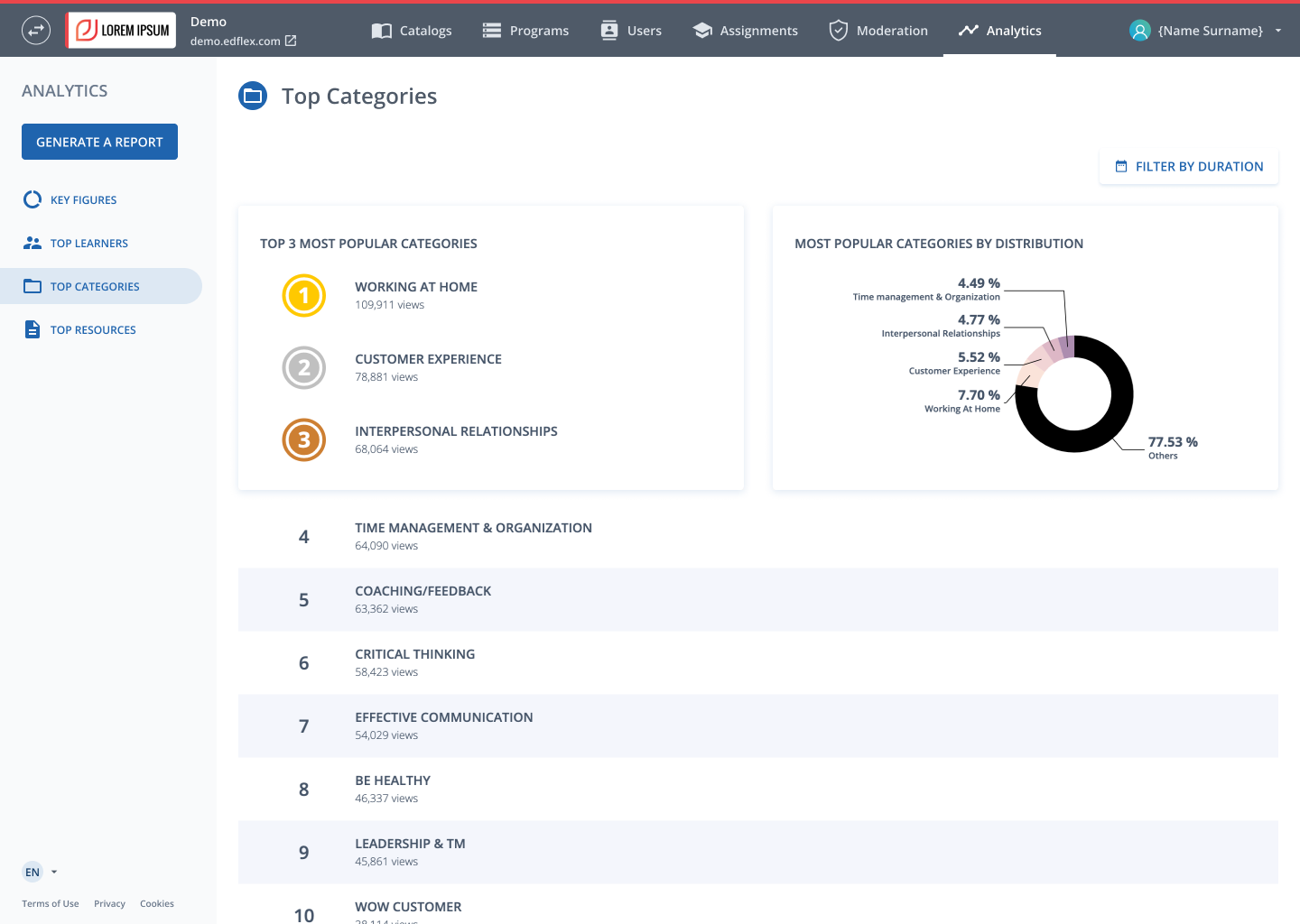The height and width of the screenshot is (924, 1300).
Task: Select Coaching/Feedback row
Action: point(758,600)
